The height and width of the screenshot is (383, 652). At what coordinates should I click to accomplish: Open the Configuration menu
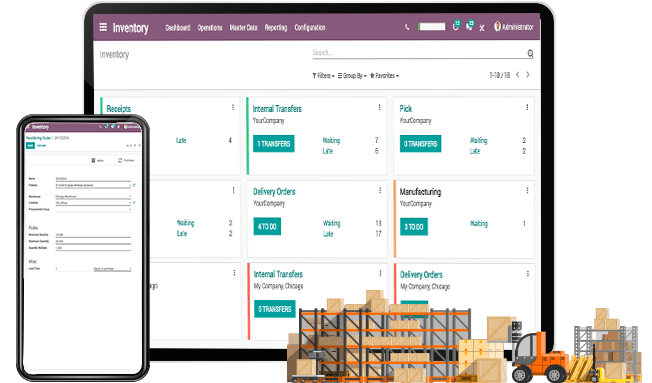[x=310, y=27]
